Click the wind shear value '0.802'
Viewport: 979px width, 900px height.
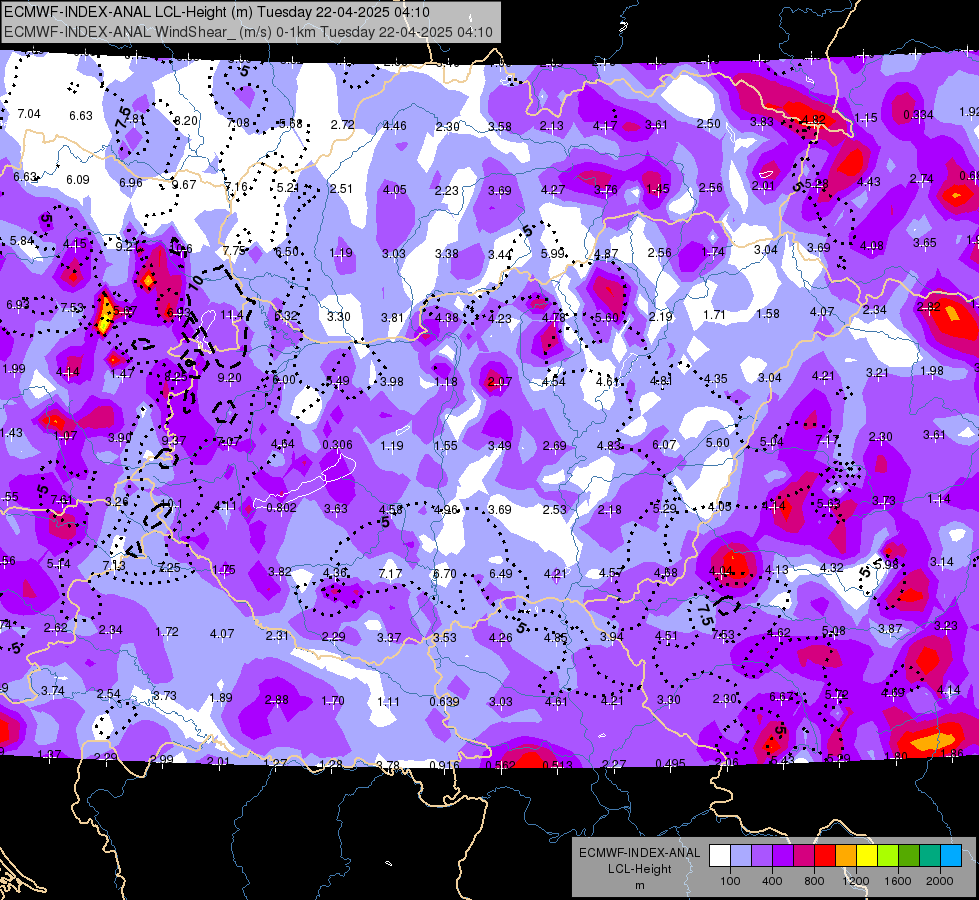click(282, 507)
